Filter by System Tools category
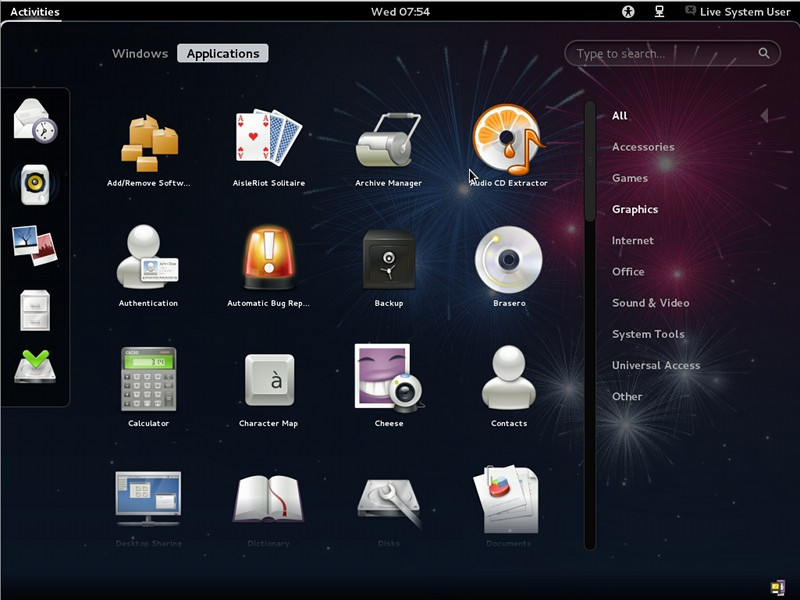800x600 pixels. [648, 334]
